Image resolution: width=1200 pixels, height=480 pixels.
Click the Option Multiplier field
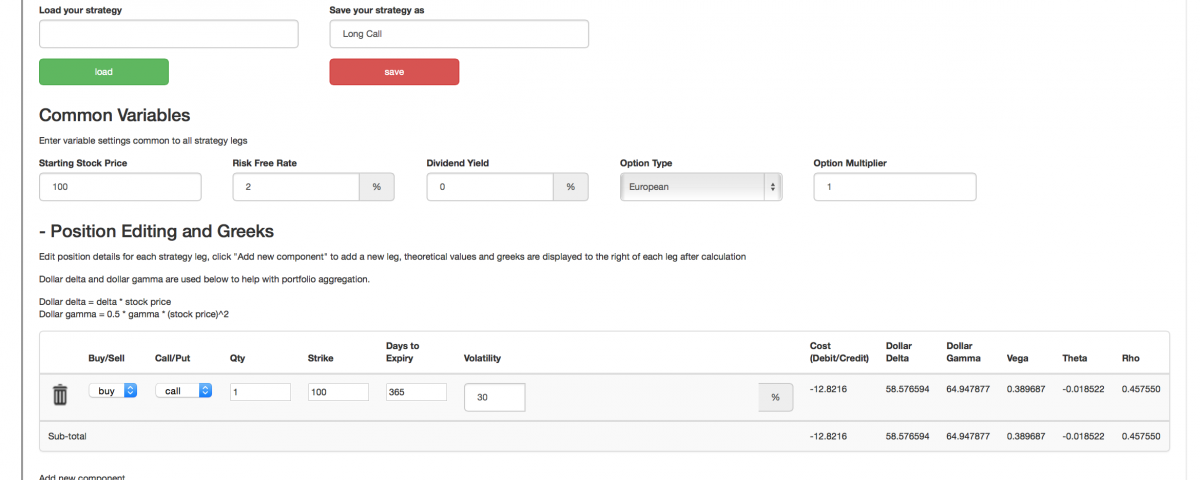point(894,187)
